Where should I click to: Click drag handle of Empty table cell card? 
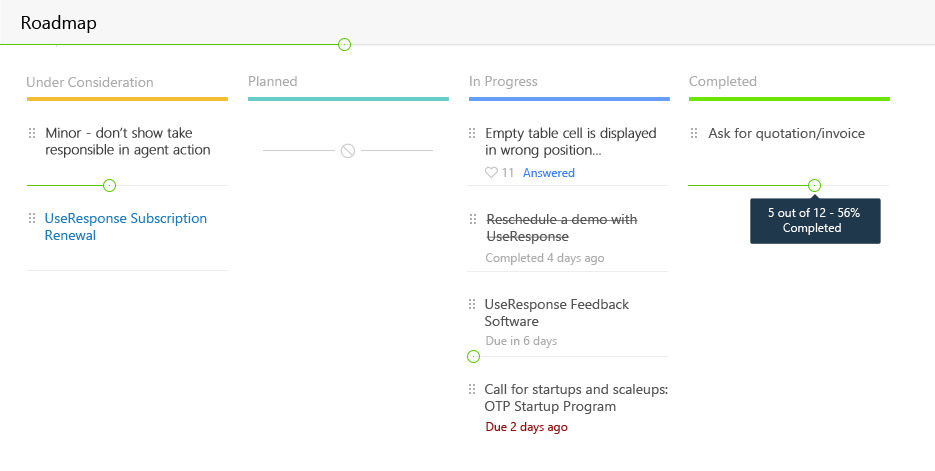472,133
